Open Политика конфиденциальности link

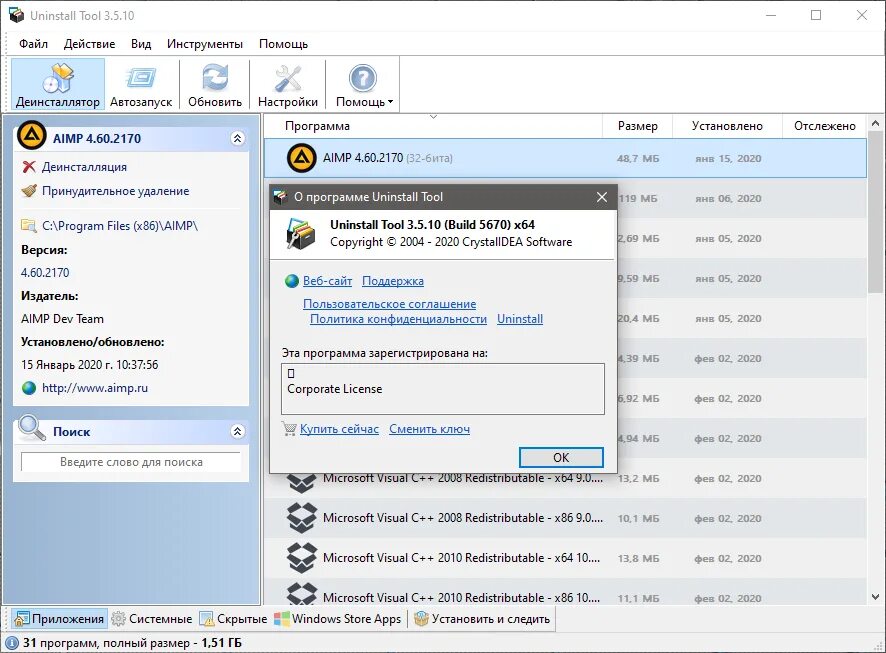tap(398, 319)
